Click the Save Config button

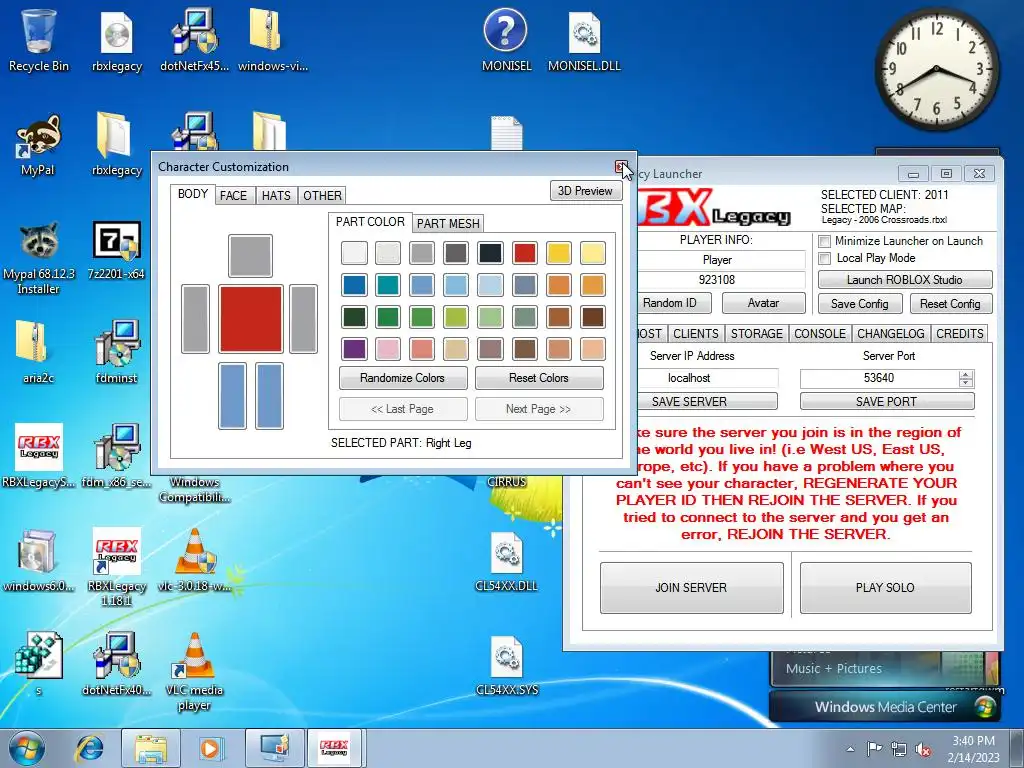coord(859,304)
